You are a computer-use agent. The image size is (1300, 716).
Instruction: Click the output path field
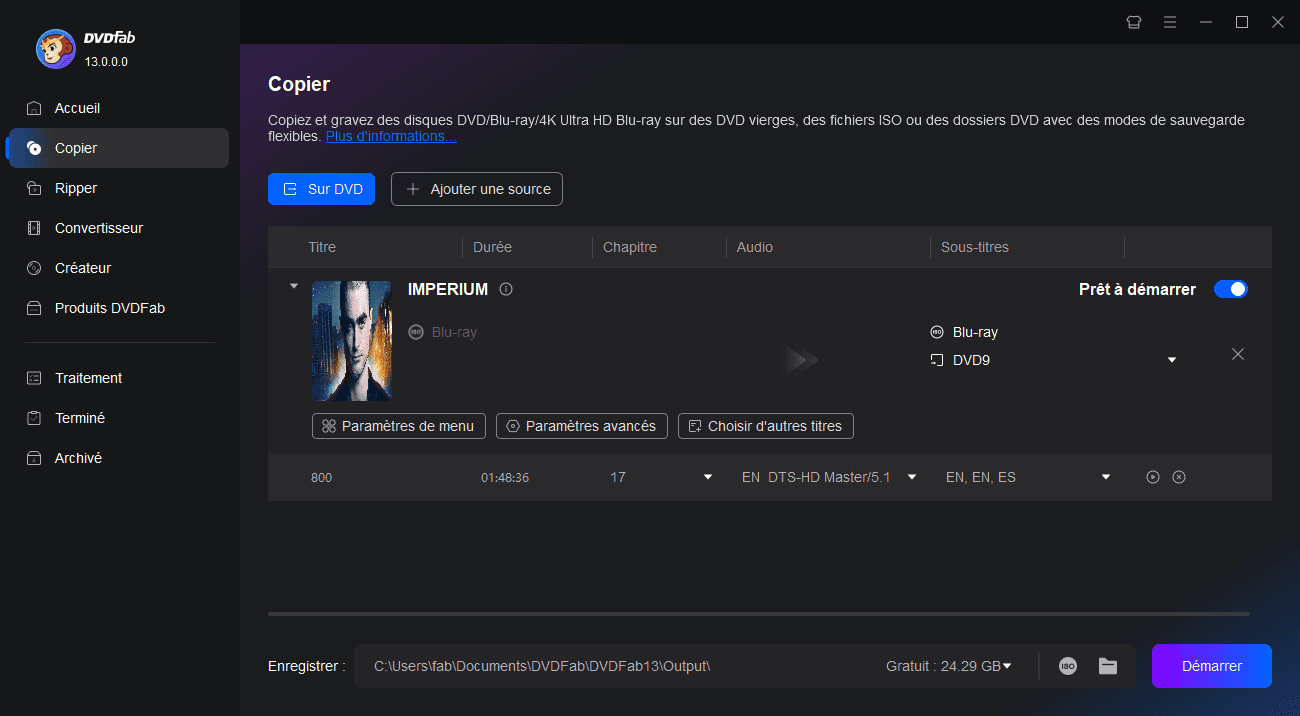[x=542, y=666]
